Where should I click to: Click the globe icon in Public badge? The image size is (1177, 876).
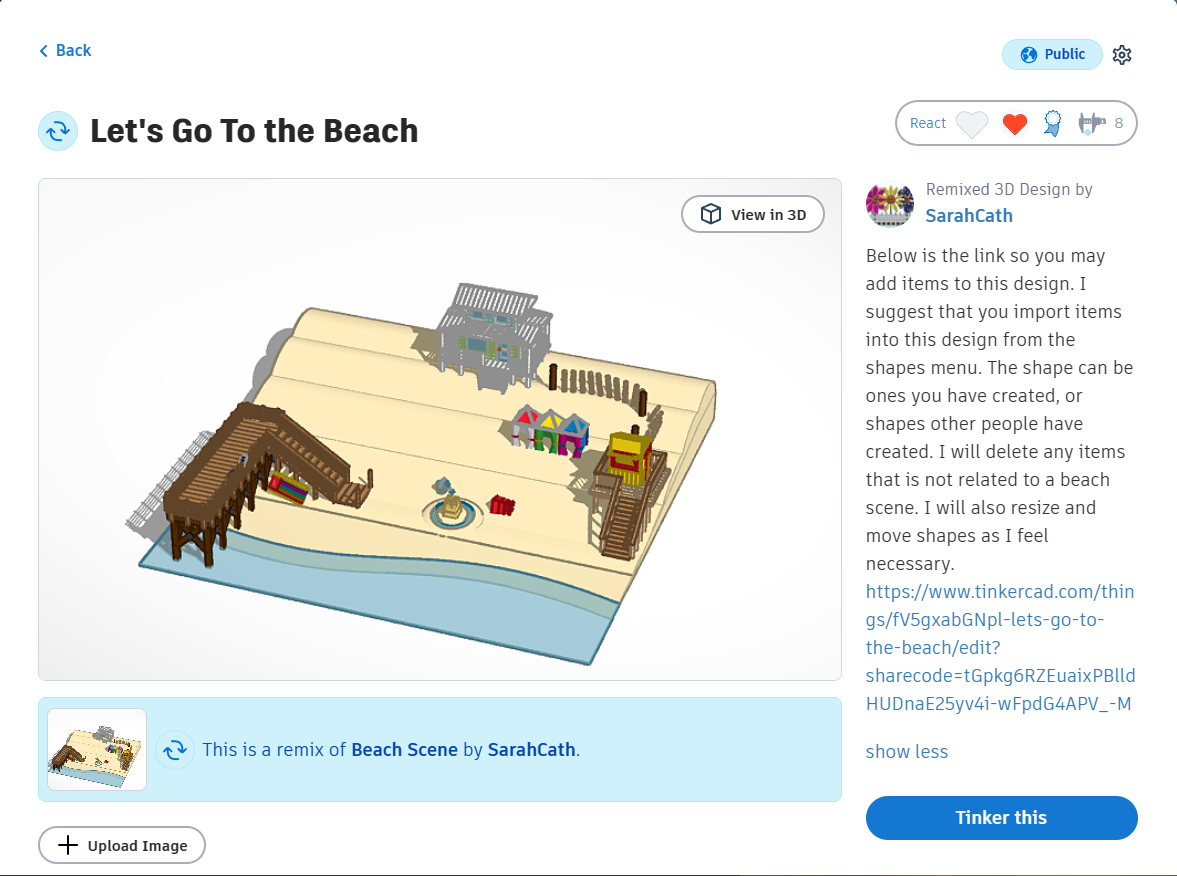(x=1028, y=55)
